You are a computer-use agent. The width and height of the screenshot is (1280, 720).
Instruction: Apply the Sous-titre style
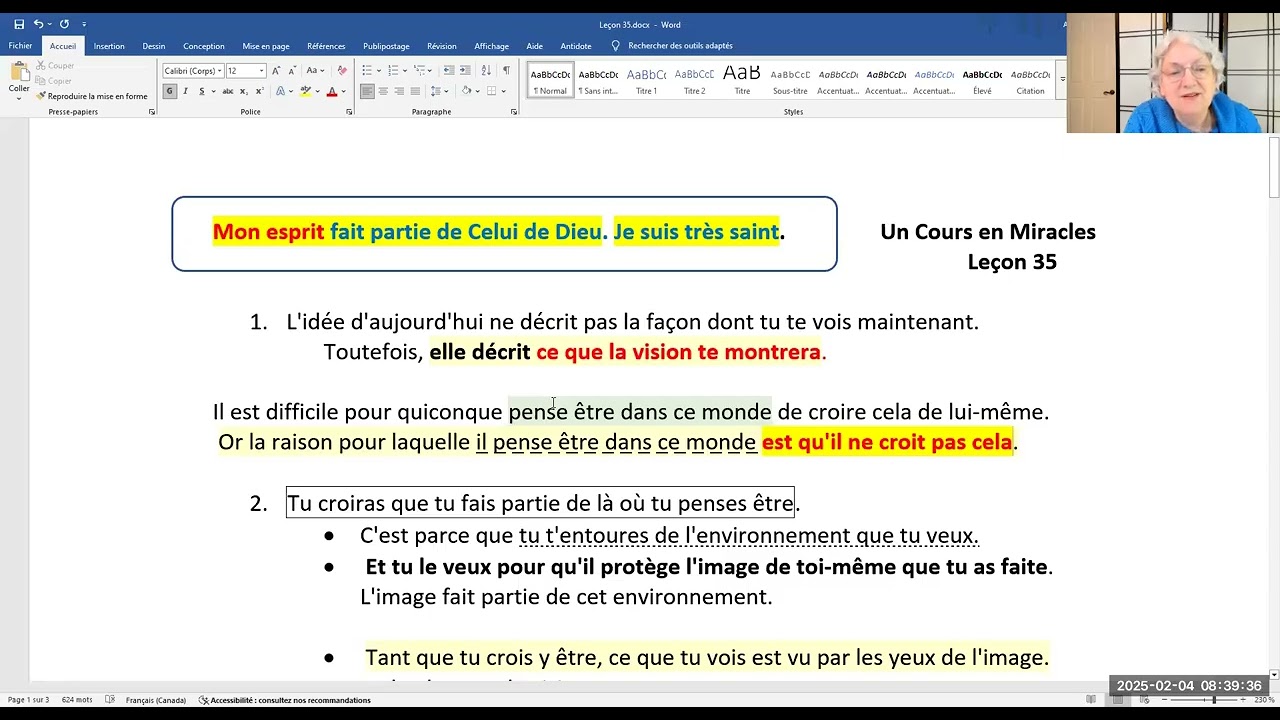point(790,81)
